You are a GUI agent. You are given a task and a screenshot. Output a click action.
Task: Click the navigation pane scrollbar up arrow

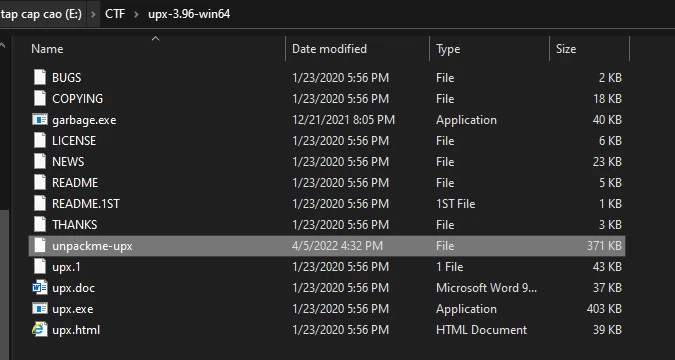click(x=3, y=45)
